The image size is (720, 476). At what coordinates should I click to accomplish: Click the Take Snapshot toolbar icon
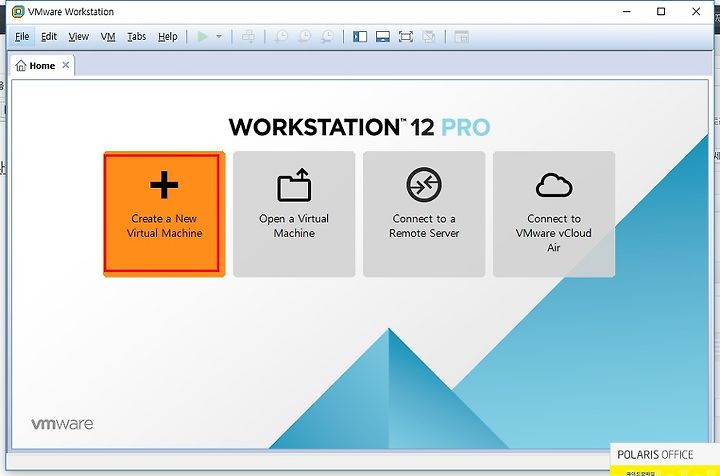tap(281, 37)
